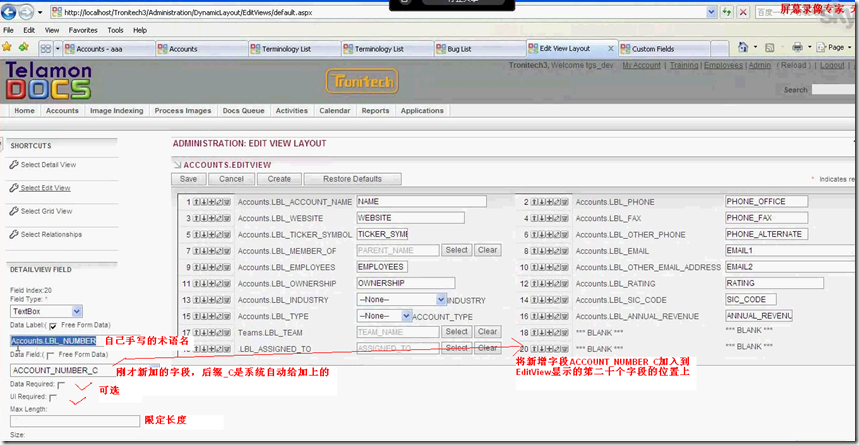Click Select button next to PARENT_NAME

tap(456, 250)
